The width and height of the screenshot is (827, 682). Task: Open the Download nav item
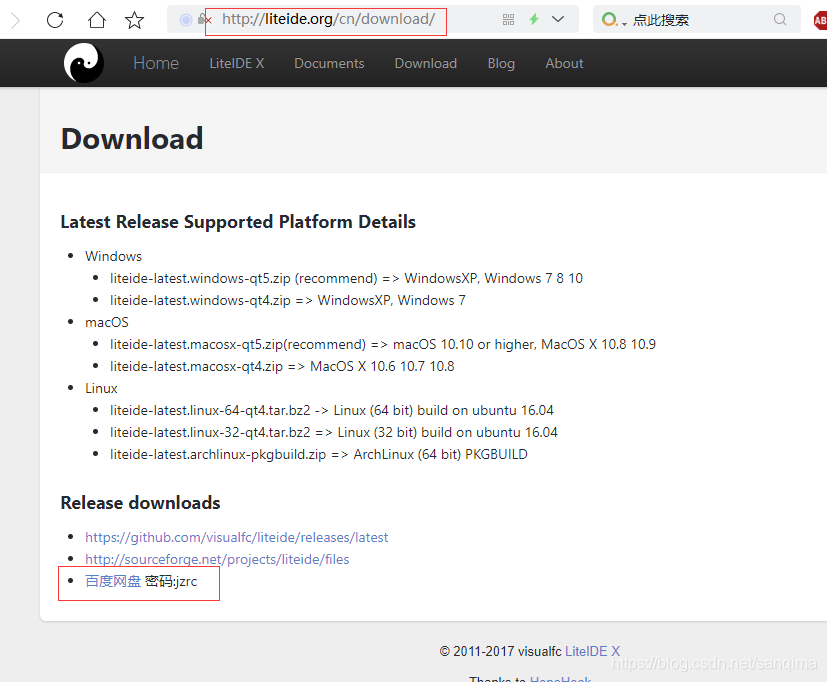pyautogui.click(x=426, y=63)
